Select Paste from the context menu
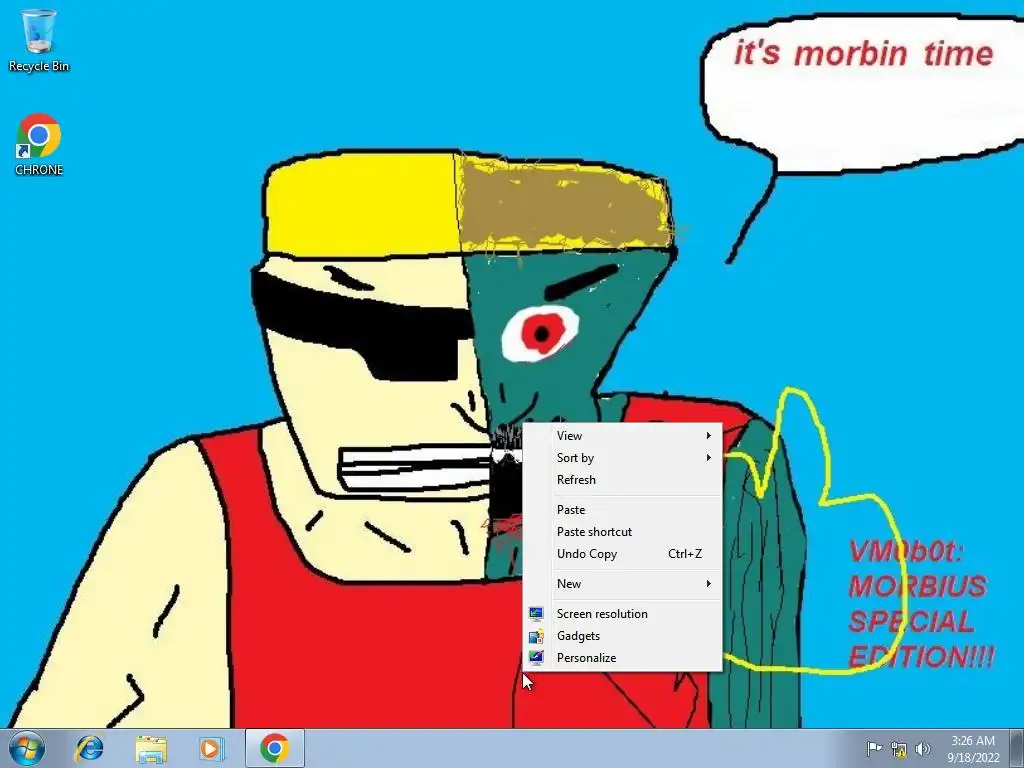Screen dimensions: 1024x768 click(x=622, y=510)
